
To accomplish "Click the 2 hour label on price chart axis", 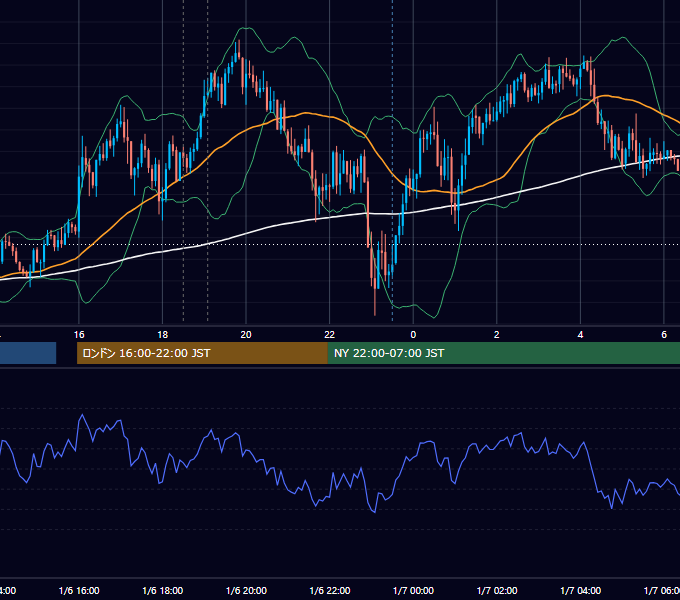I will point(497,335).
